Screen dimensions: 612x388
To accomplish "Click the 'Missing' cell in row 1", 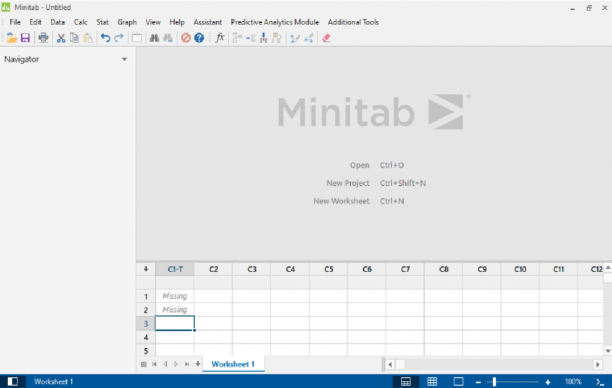I will click(x=175, y=296).
